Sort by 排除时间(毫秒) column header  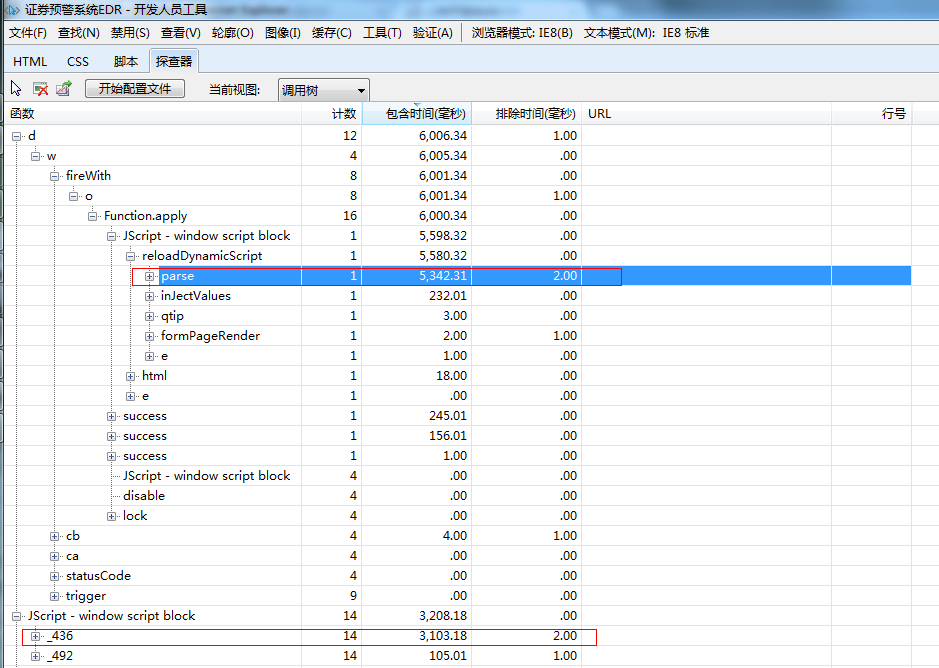(526, 114)
